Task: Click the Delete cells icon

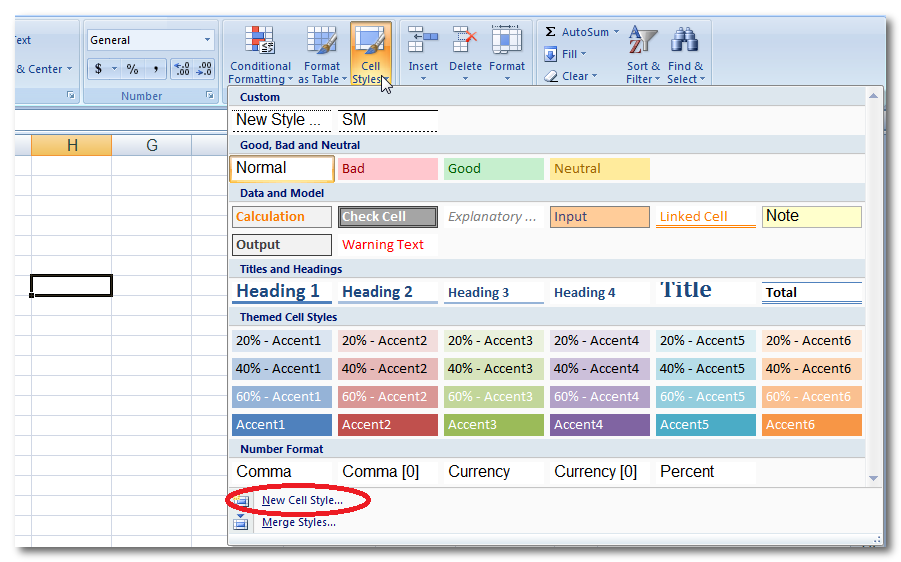Action: point(465,41)
